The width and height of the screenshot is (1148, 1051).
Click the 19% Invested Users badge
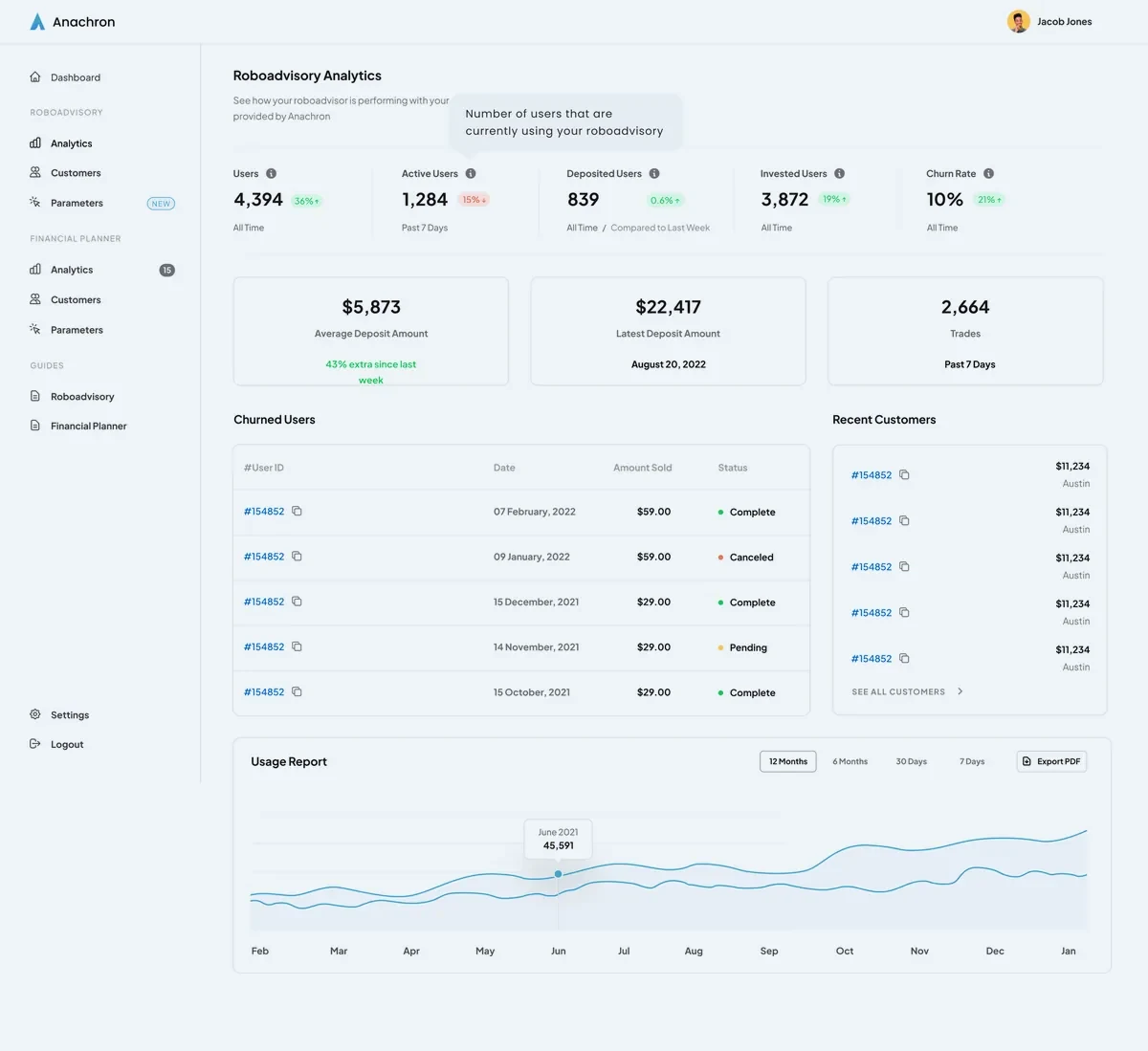834,199
